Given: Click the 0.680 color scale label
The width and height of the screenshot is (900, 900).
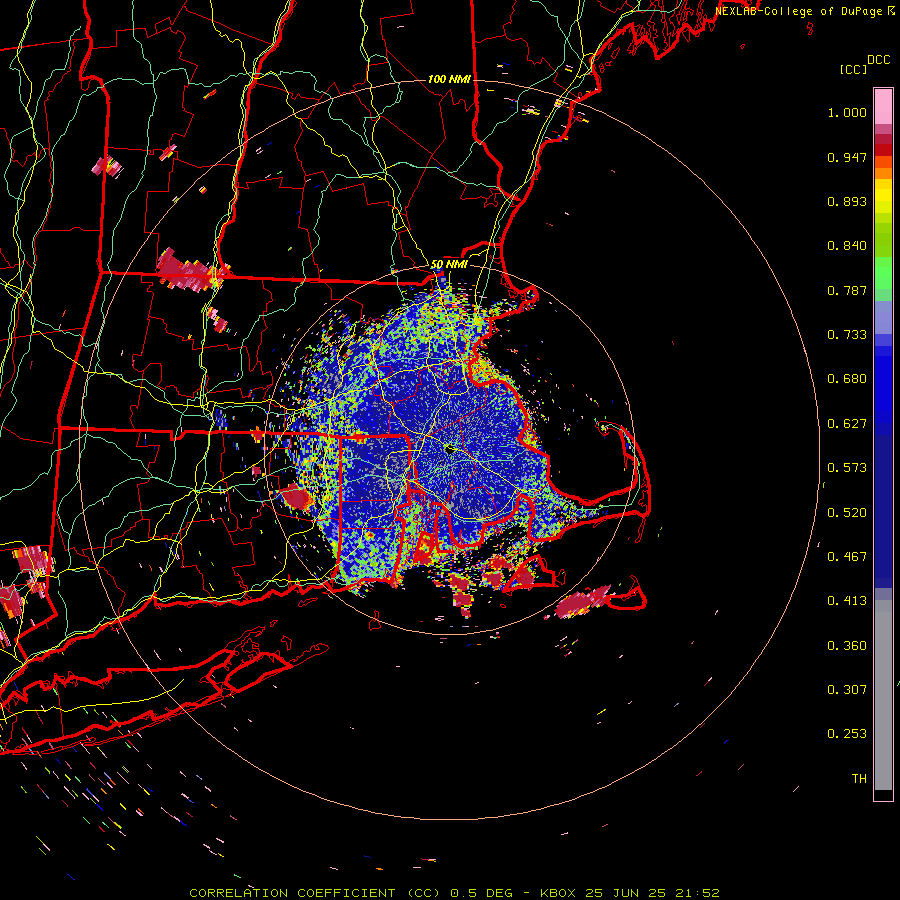Looking at the screenshot, I should [x=847, y=379].
